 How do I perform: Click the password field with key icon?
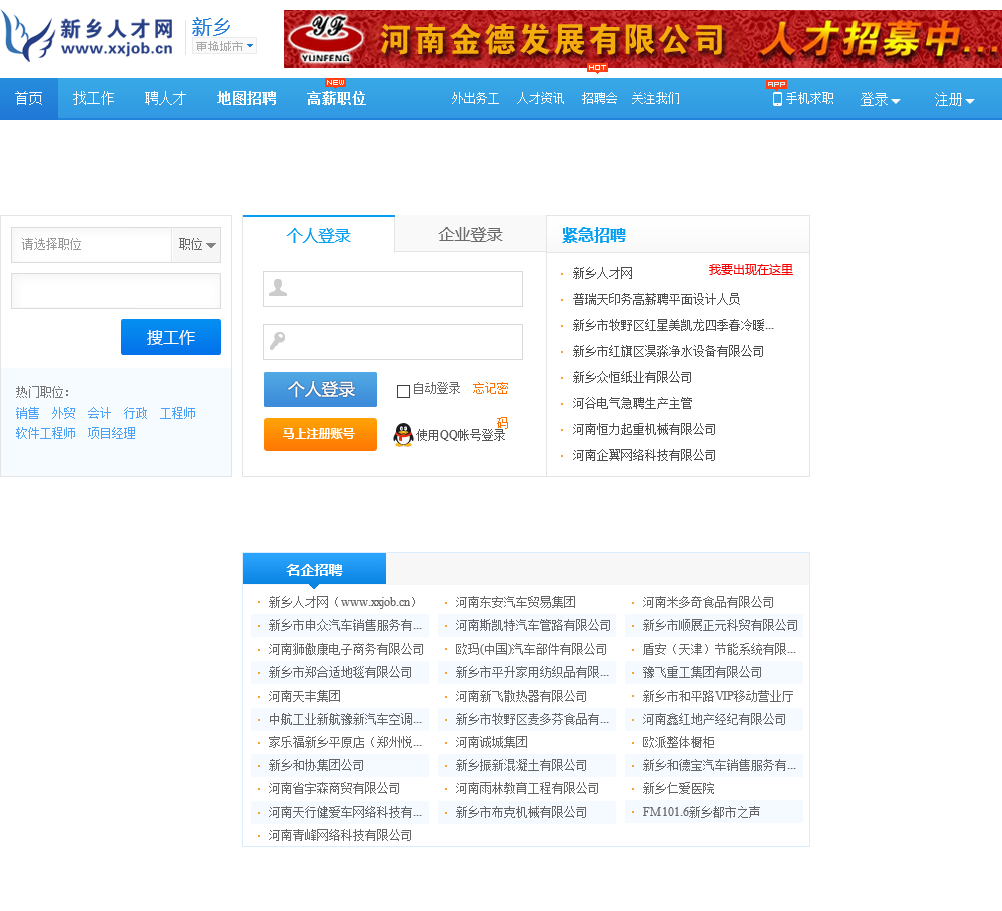tap(393, 342)
